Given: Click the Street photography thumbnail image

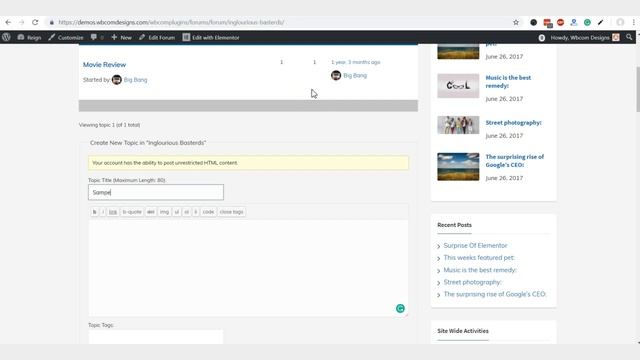Looking at the screenshot, I should 458,125.
